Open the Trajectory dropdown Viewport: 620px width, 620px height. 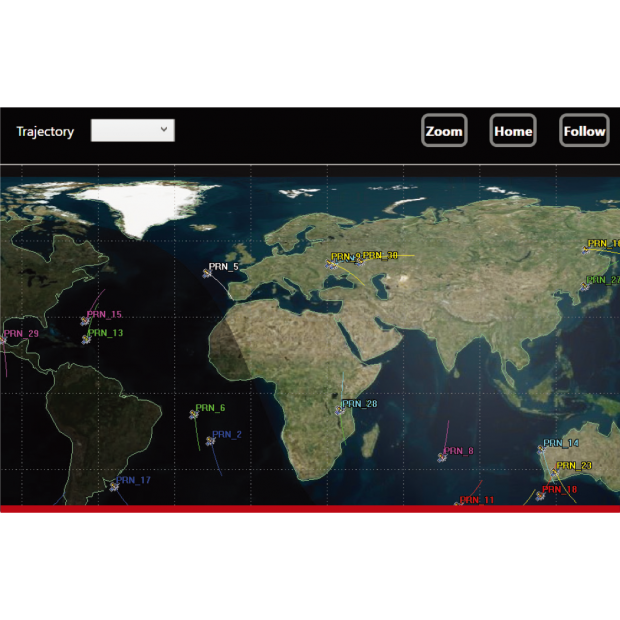coord(132,131)
